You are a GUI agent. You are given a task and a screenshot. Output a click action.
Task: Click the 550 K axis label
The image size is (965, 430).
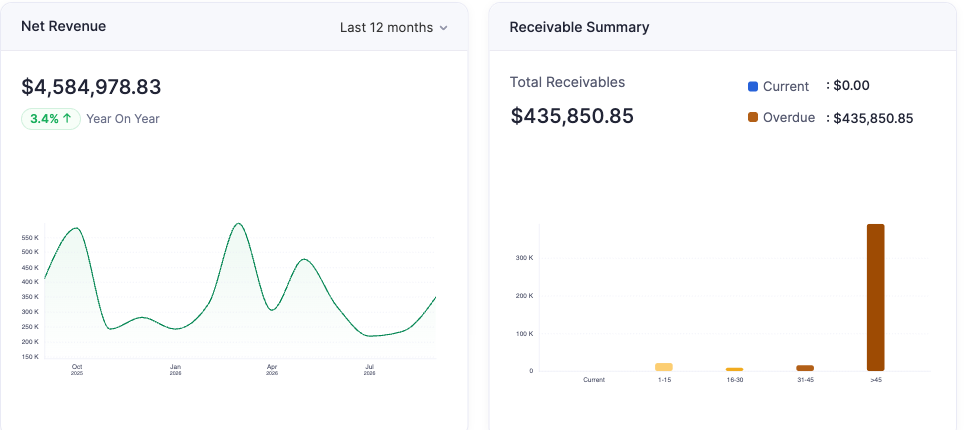(x=30, y=237)
